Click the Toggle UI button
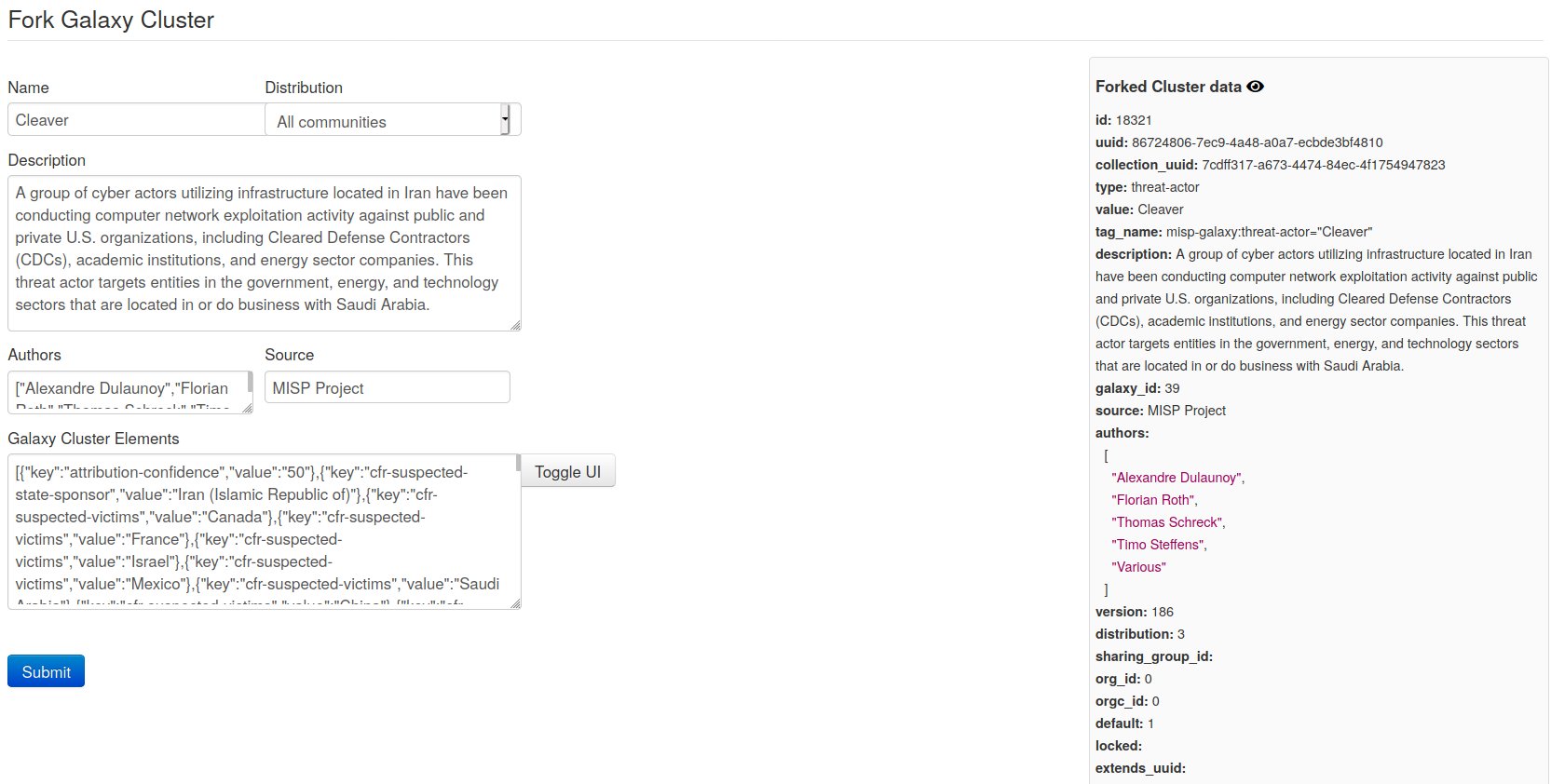This screenshot has width=1551, height=784. (567, 472)
